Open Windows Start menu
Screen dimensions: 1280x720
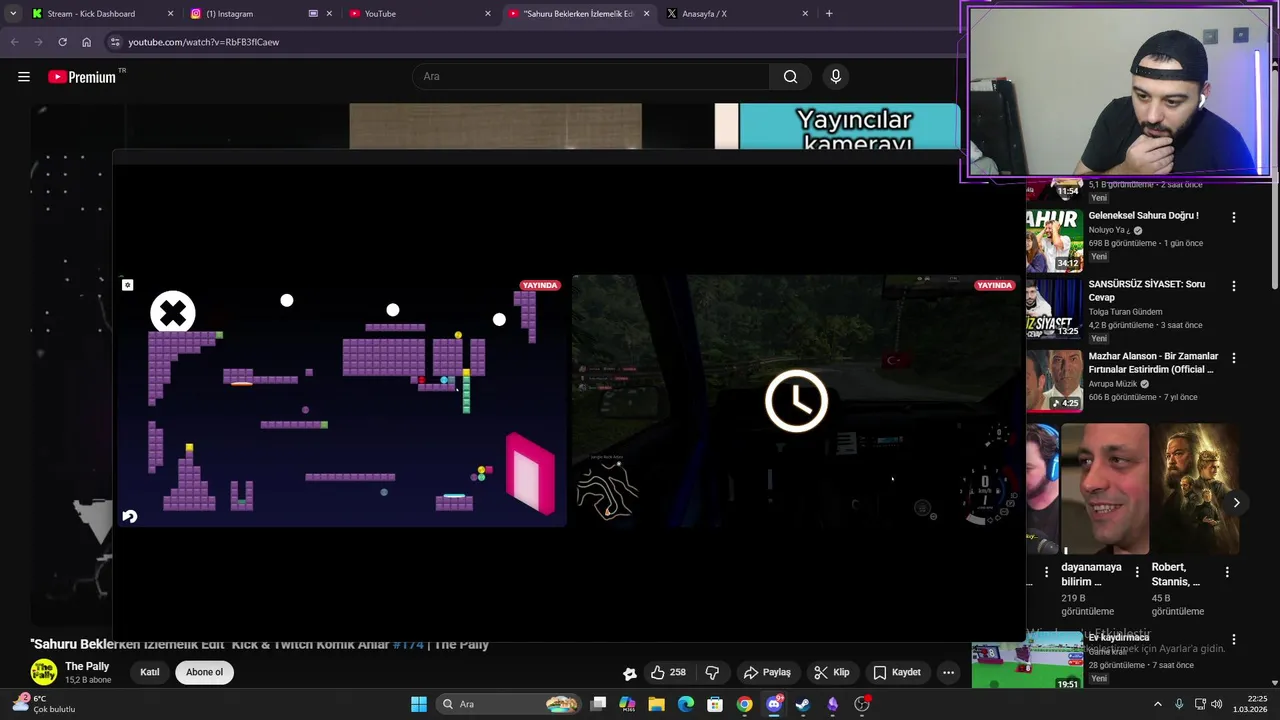419,704
